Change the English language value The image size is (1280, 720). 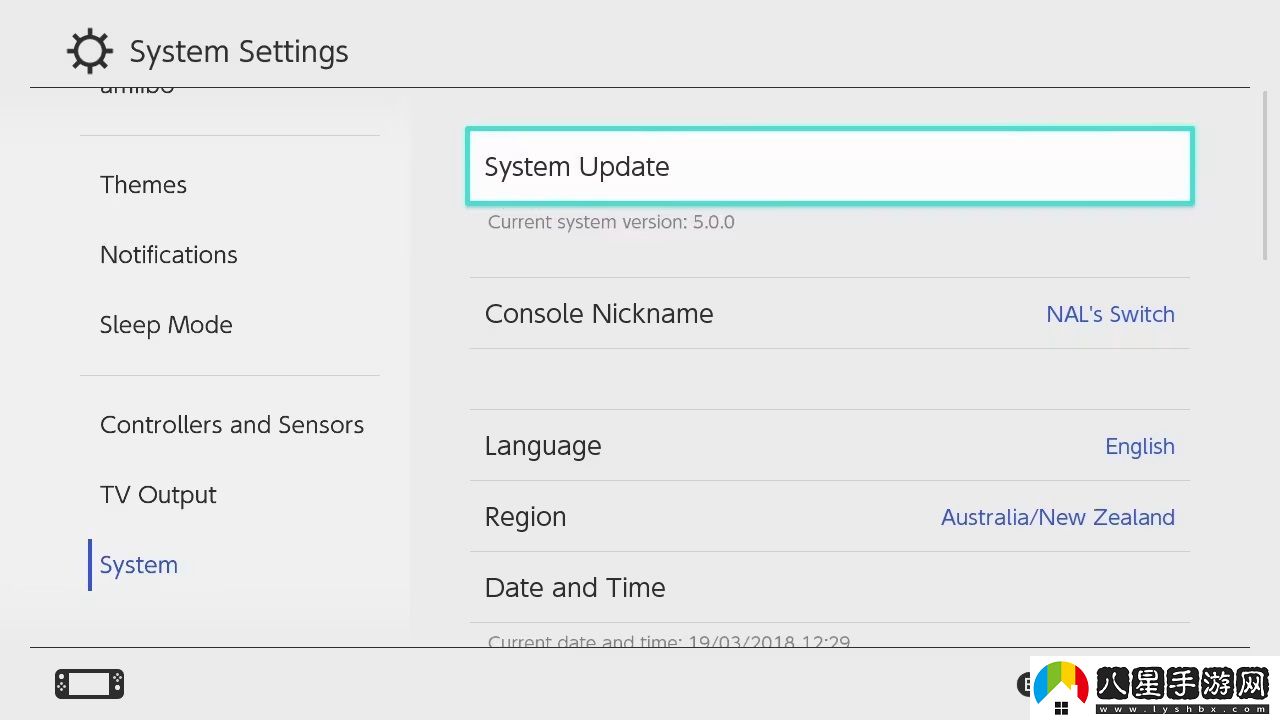point(1140,446)
